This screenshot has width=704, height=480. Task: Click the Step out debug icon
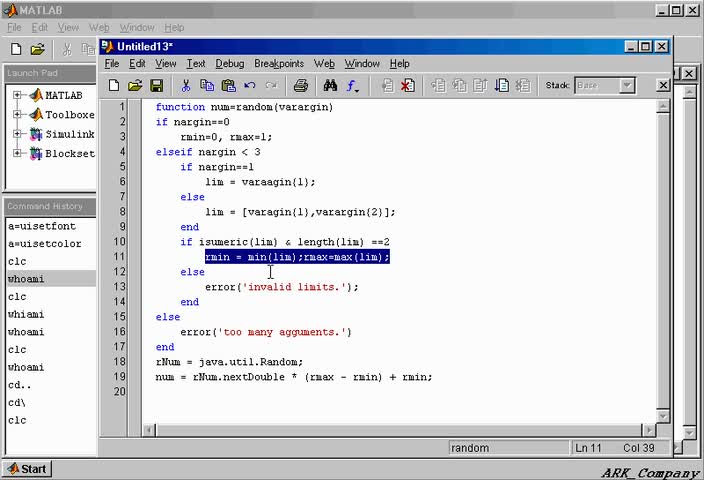point(480,85)
